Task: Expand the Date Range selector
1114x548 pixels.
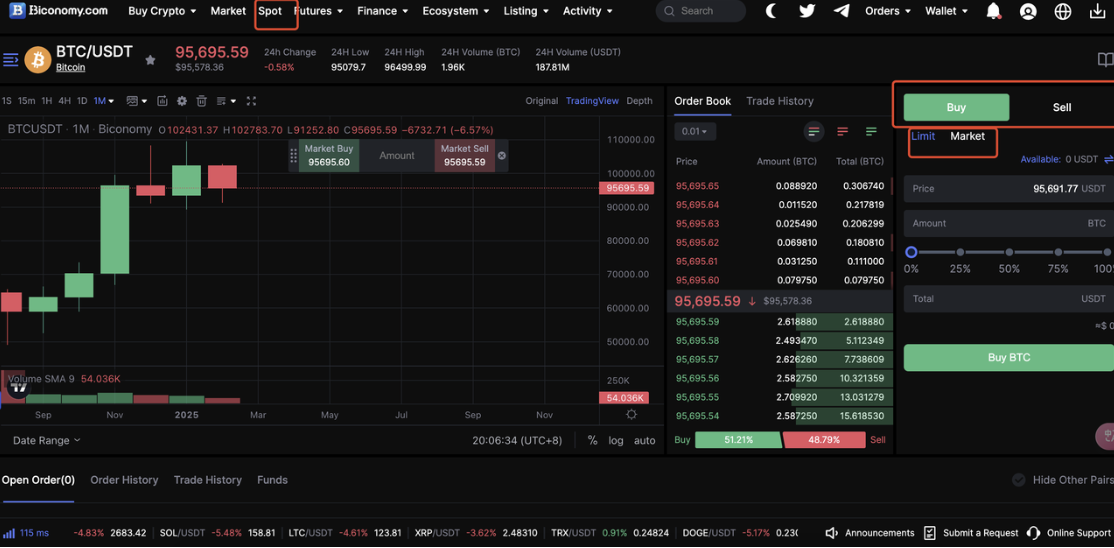Action: (46, 440)
